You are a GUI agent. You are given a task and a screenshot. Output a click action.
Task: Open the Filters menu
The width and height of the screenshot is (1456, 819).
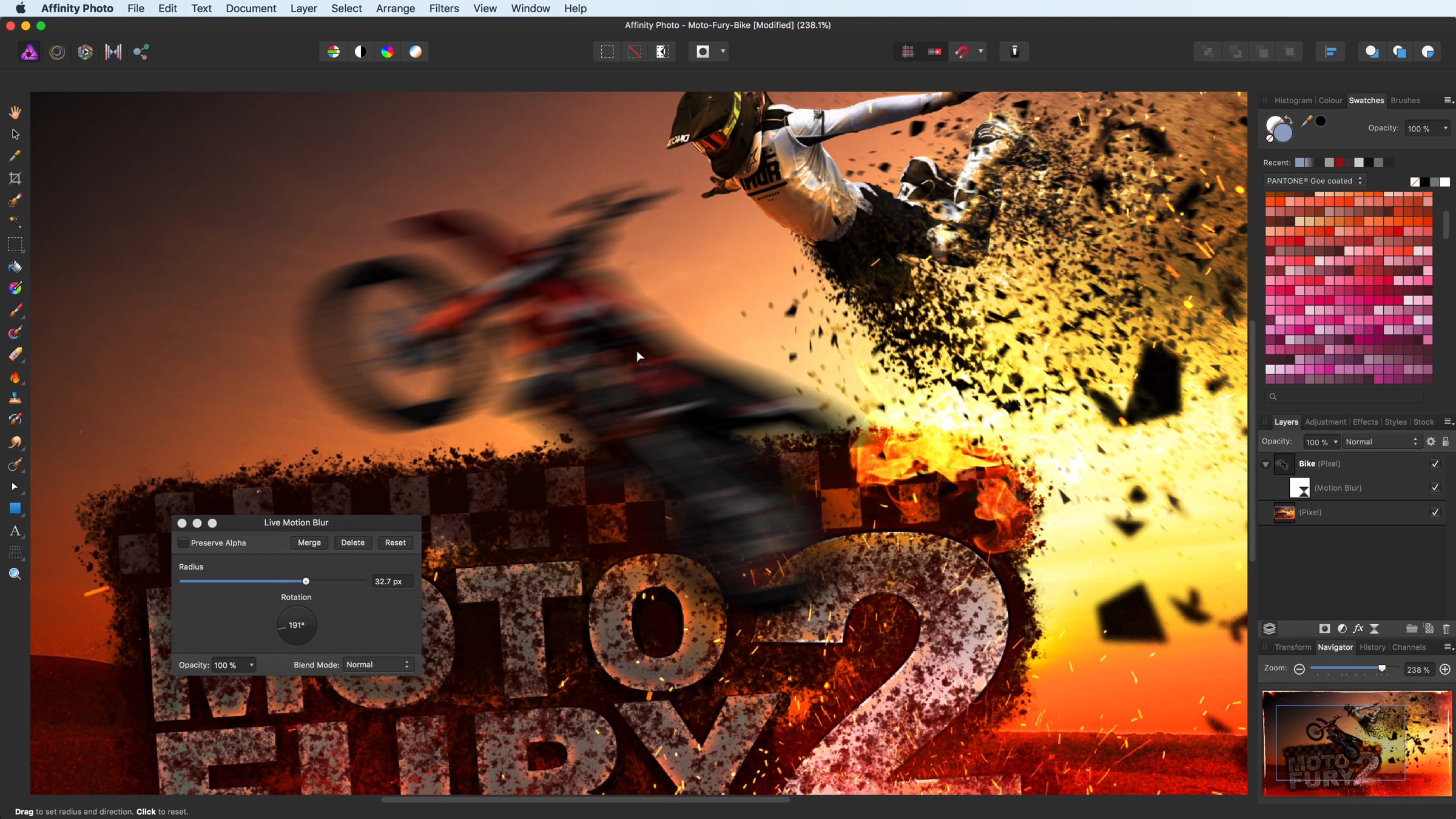[x=443, y=8]
